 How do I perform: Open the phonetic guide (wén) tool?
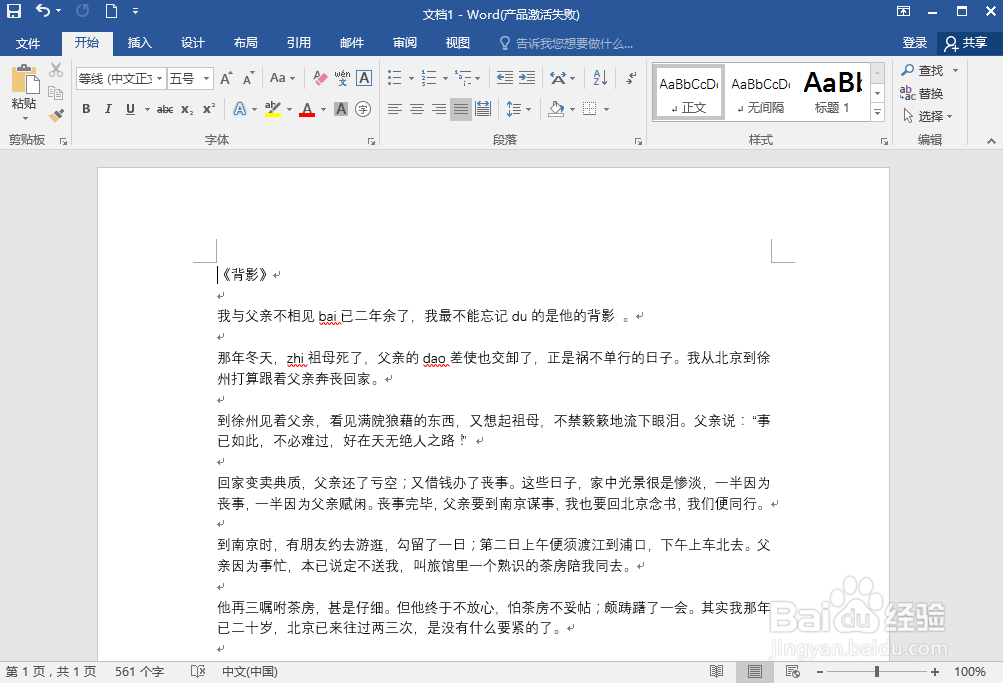coord(342,78)
